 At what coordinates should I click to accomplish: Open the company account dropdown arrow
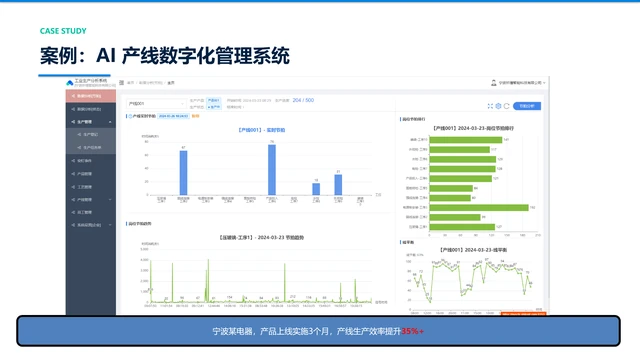coord(544,83)
